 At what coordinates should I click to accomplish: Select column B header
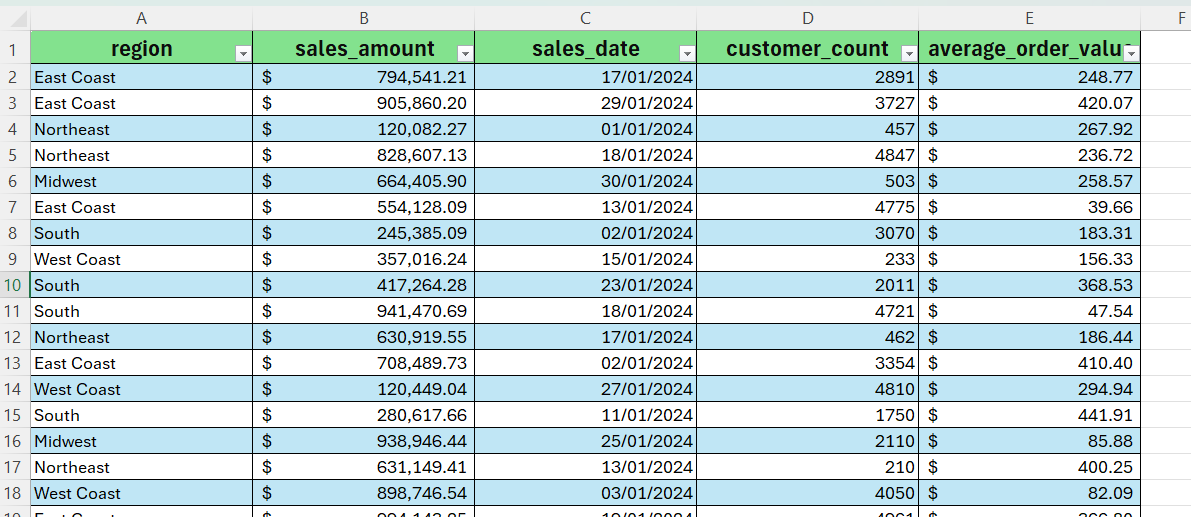pyautogui.click(x=363, y=18)
